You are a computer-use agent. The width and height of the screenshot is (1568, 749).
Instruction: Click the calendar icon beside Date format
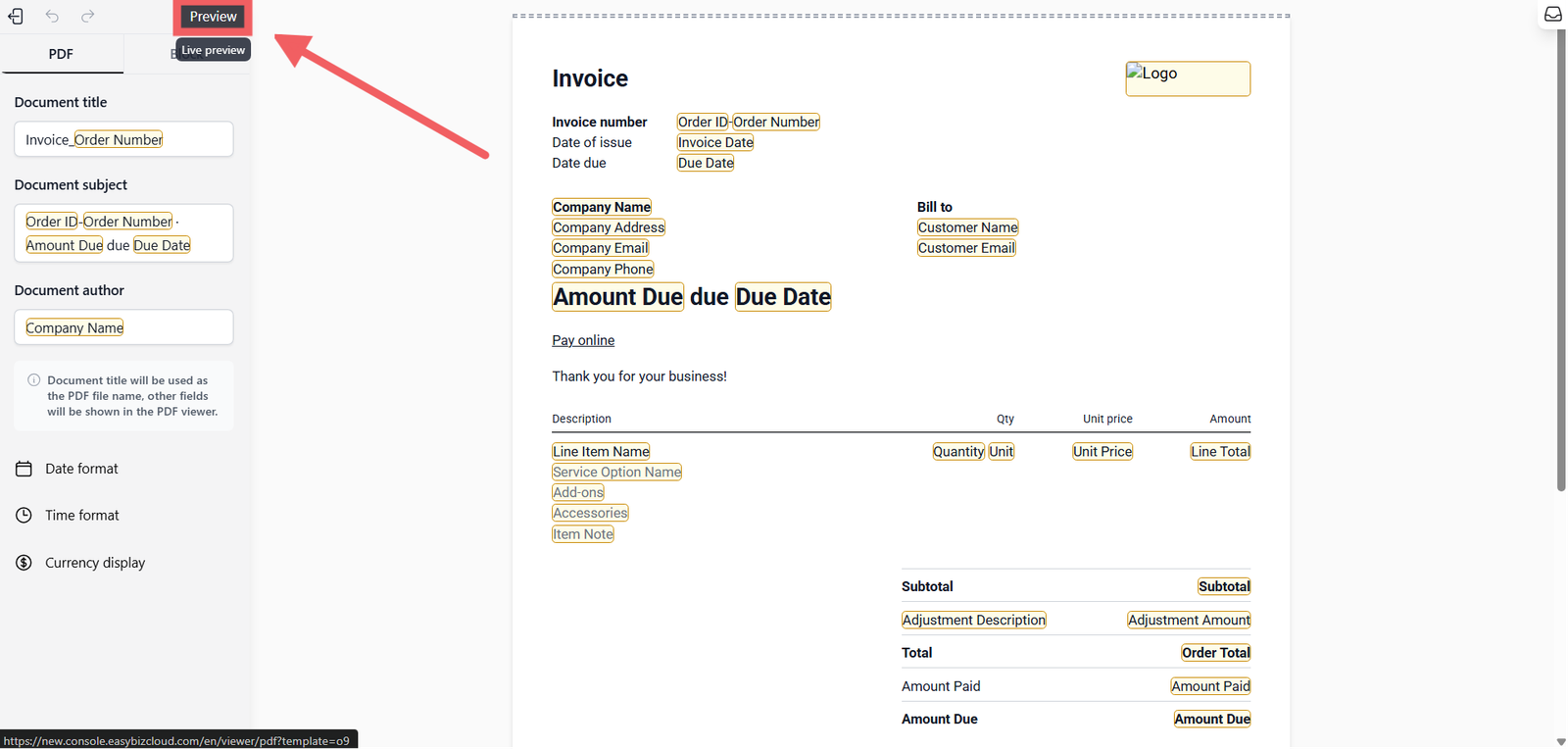pos(24,469)
